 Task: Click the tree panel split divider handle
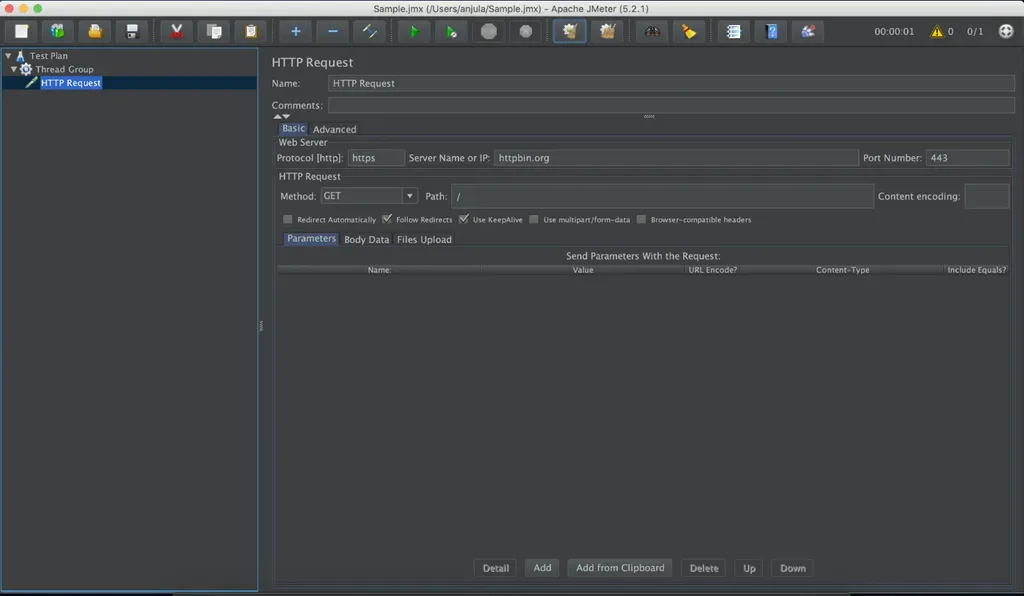(261, 325)
